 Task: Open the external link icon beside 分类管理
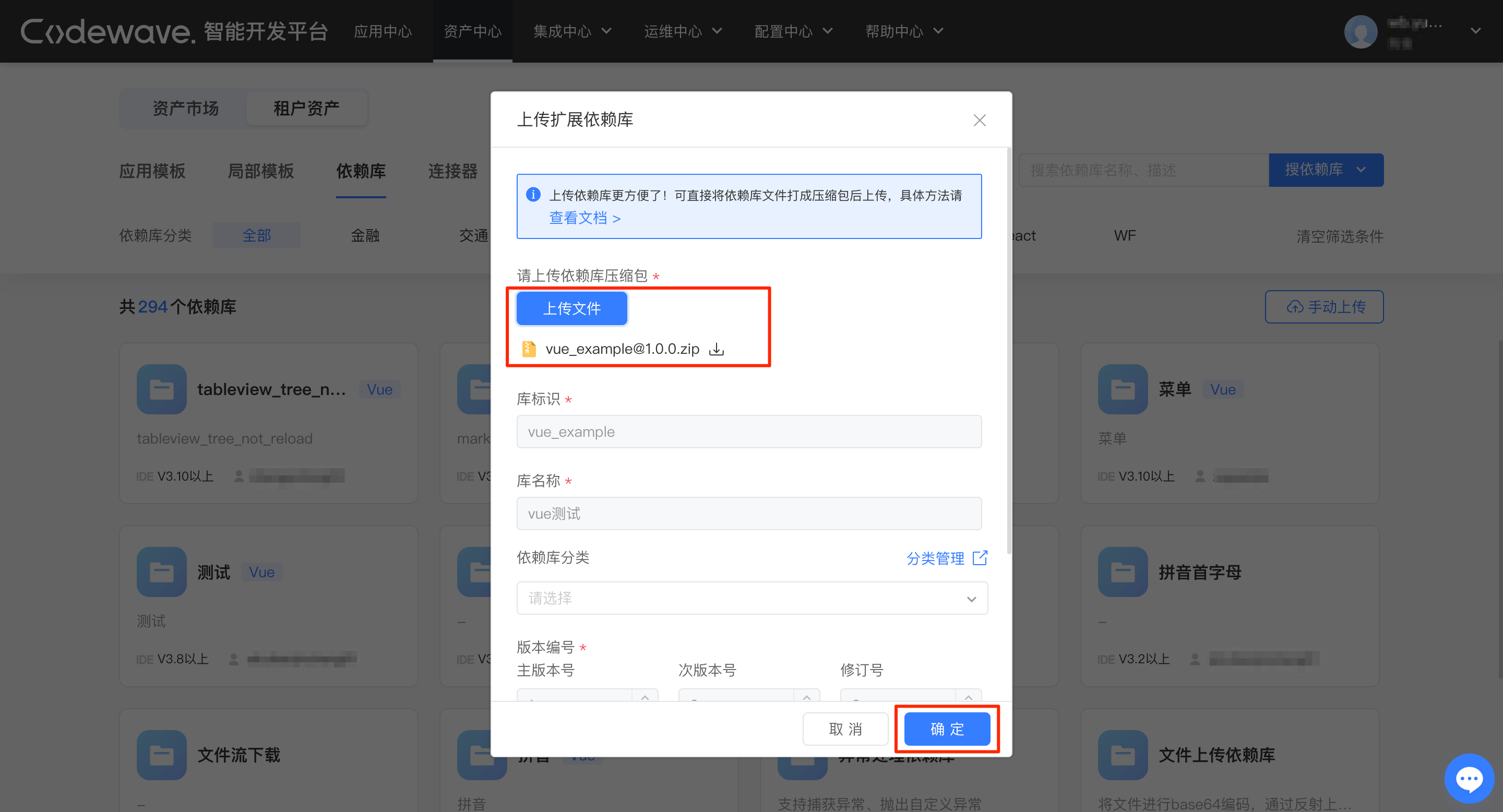click(980, 558)
